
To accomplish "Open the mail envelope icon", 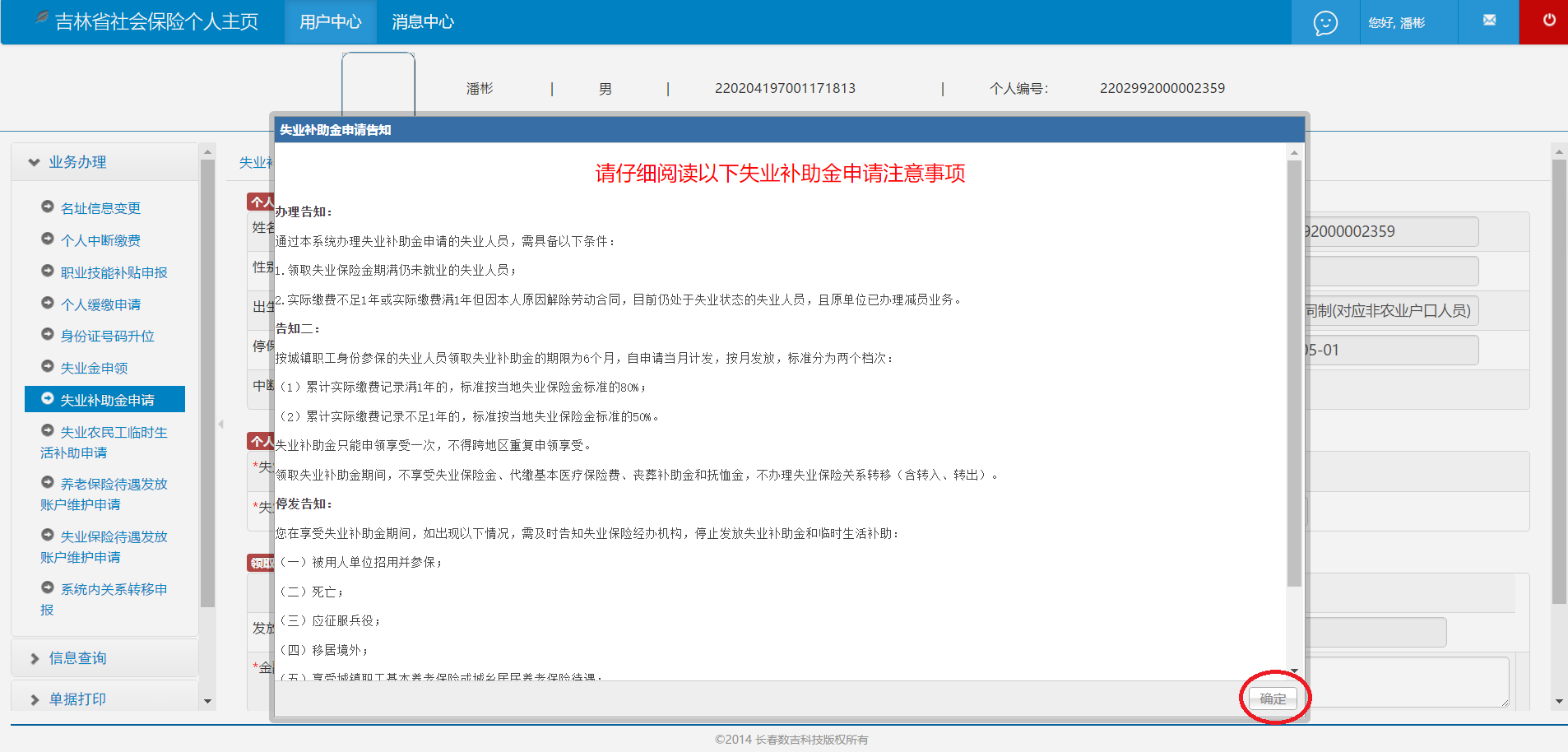I will [1489, 21].
